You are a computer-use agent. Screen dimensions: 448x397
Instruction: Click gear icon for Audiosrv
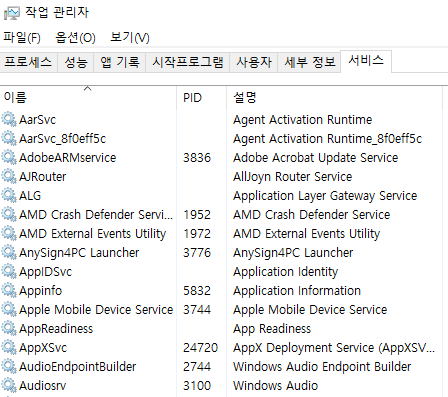click(9, 385)
